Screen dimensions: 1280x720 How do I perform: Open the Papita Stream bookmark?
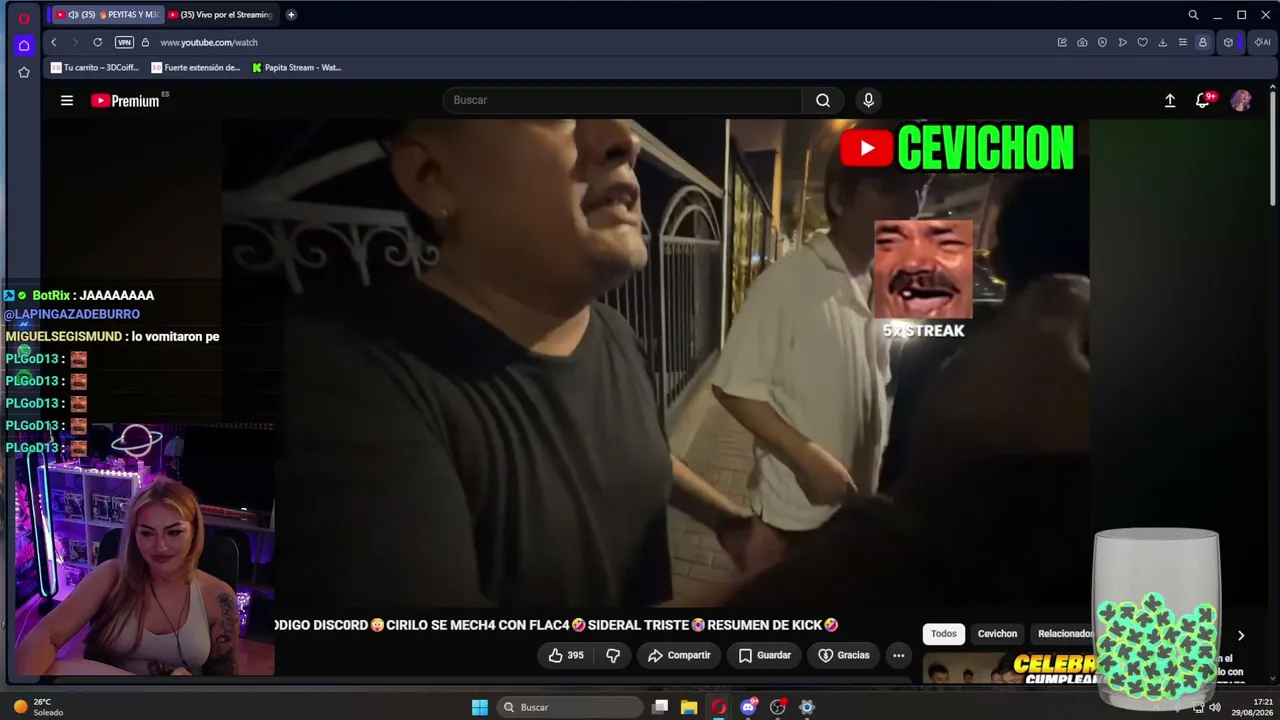[297, 68]
